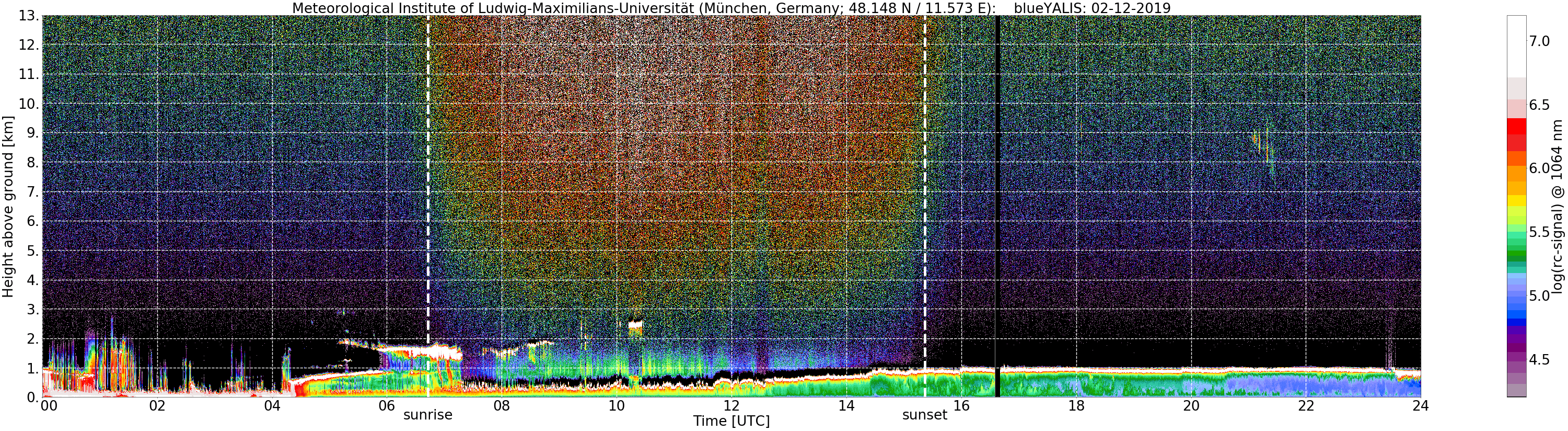1568x431 pixels.
Task: Click the x-axis tick label 18
Action: [x=1076, y=406]
